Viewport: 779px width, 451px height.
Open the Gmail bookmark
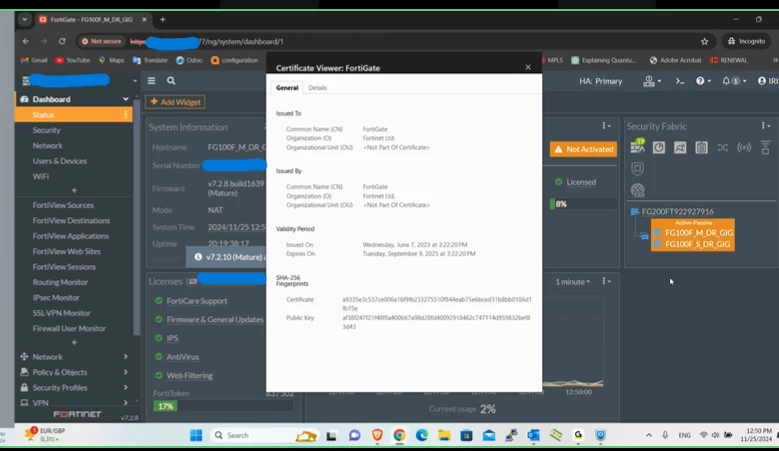[x=34, y=60]
